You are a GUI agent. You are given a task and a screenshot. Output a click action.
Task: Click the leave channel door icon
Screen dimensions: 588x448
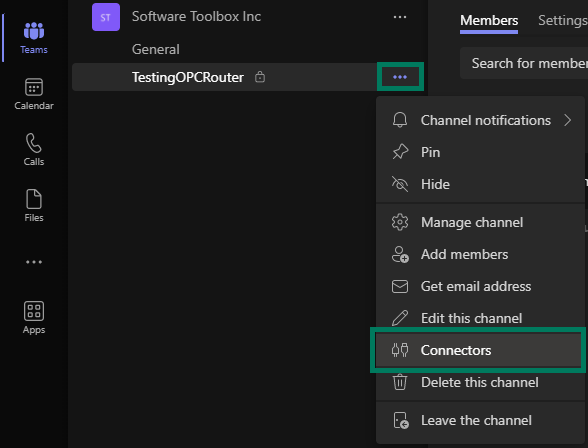coord(401,420)
